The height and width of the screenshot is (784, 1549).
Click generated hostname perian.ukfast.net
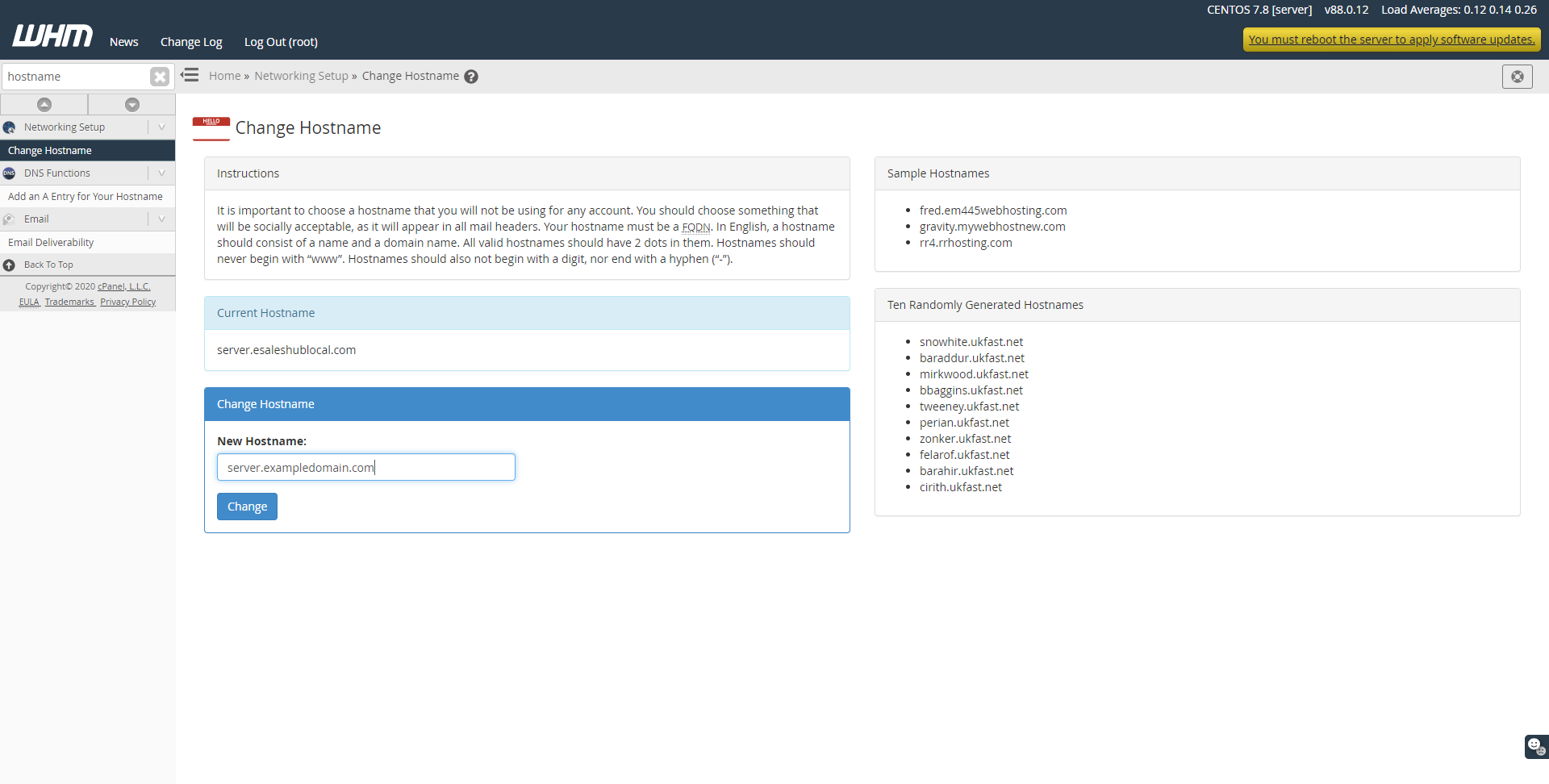click(964, 423)
